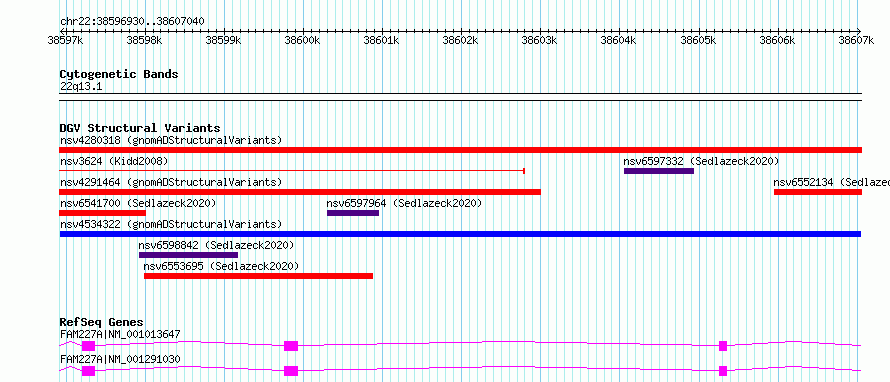Open the nsv6541700 (Sedlazeck2020) label
Screen dimensions: 890x382
(x=138, y=203)
